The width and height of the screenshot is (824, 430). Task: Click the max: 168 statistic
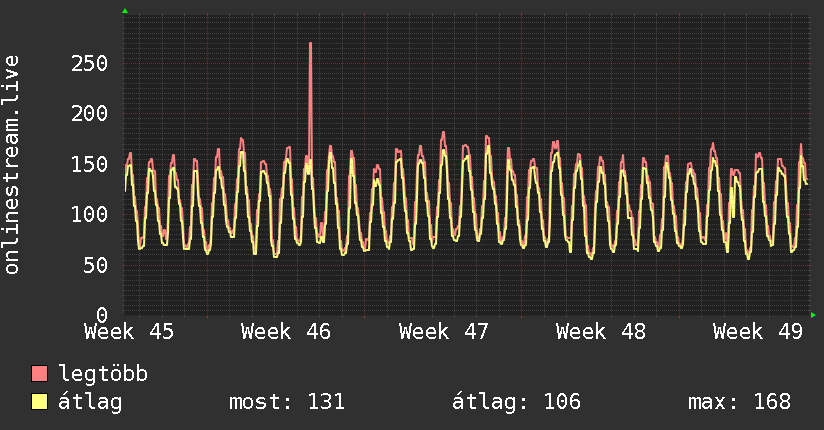[739, 402]
